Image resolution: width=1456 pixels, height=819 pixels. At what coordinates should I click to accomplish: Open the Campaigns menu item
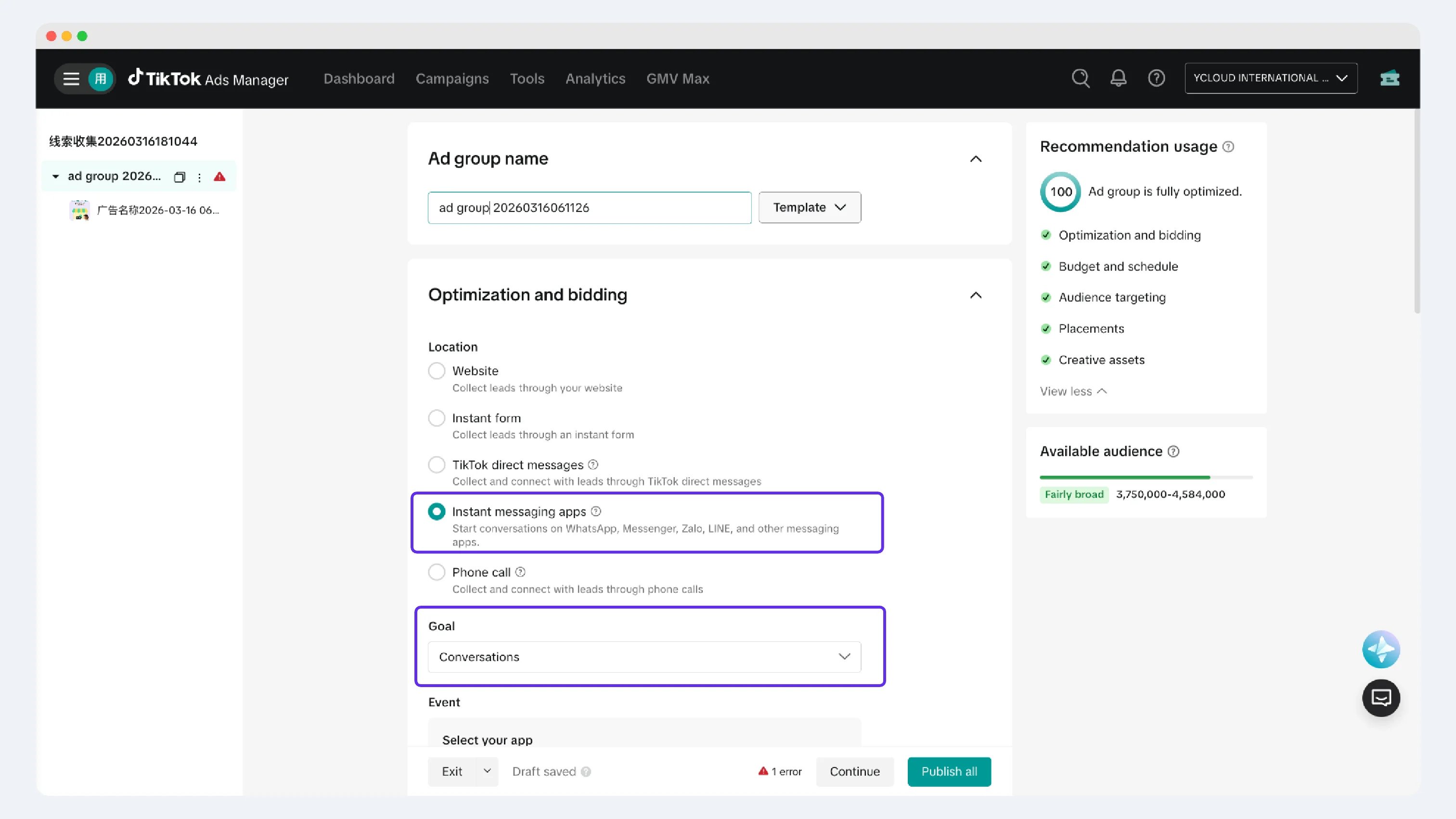tap(452, 78)
